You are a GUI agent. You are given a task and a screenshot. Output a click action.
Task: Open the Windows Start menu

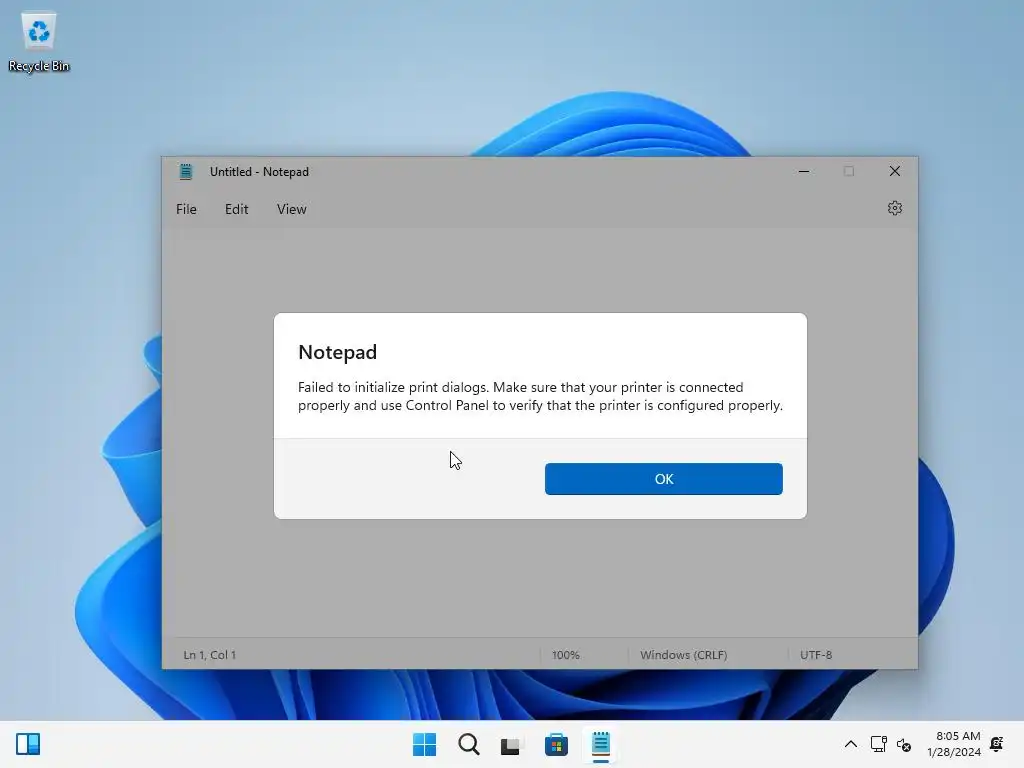(x=424, y=744)
